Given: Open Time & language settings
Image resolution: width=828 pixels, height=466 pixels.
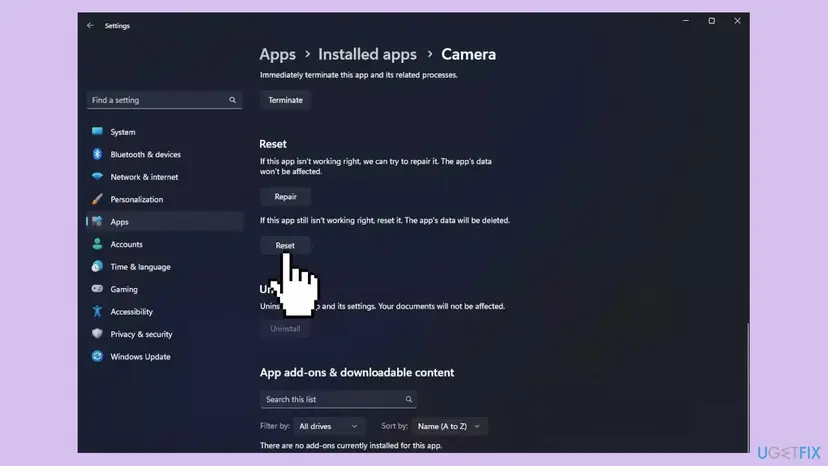Looking at the screenshot, I should tap(164, 267).
